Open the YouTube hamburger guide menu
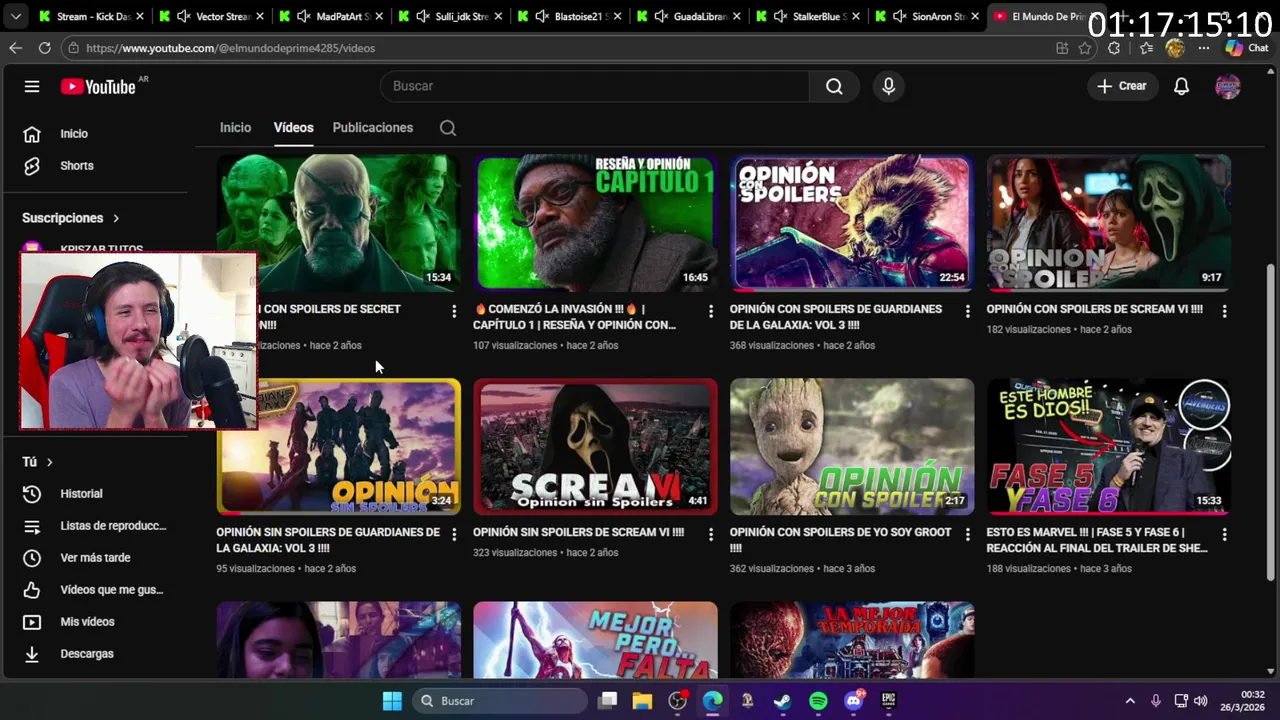This screenshot has height=720, width=1280. [32, 86]
